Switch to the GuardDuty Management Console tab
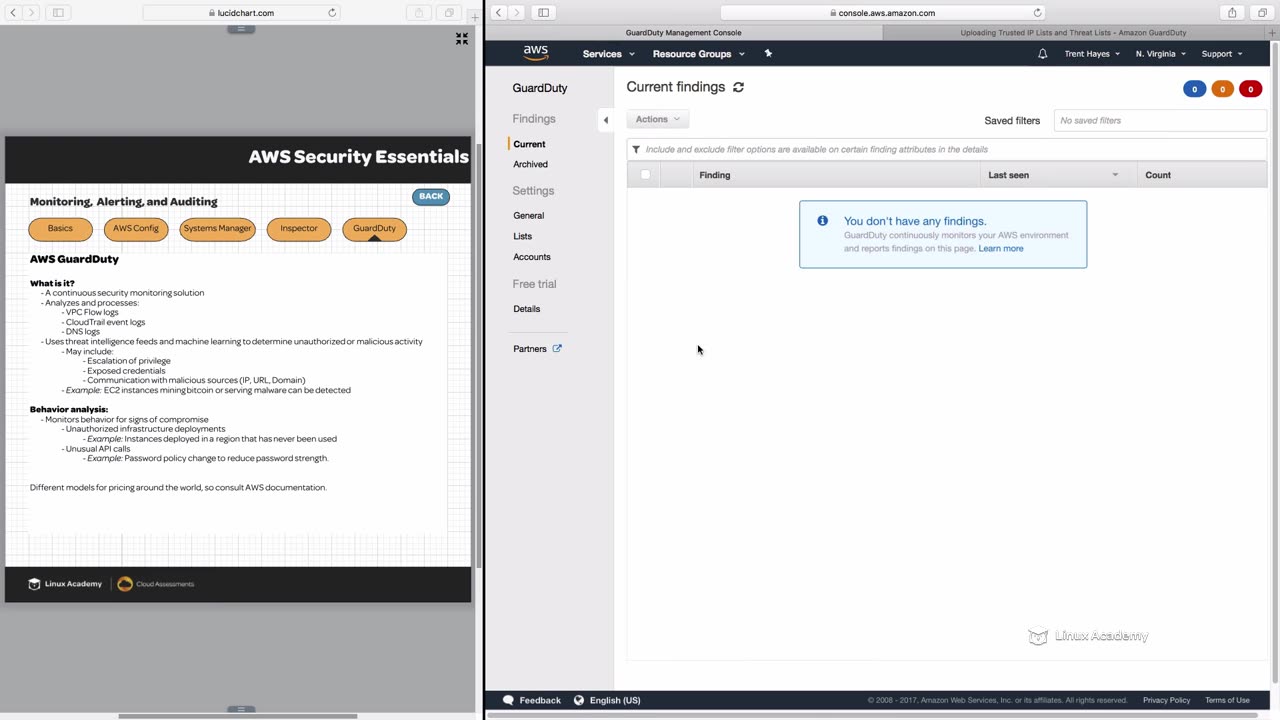This screenshot has width=1280, height=720. tap(684, 33)
